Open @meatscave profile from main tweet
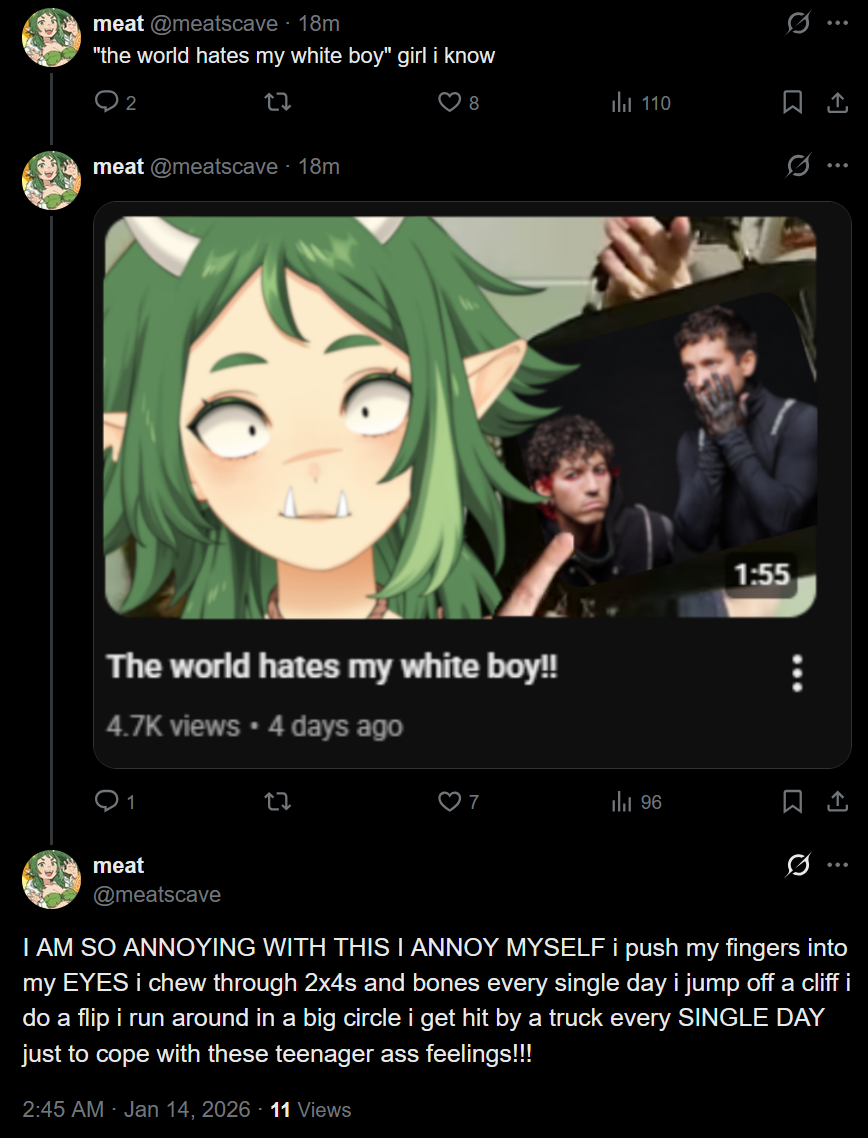 [157, 894]
